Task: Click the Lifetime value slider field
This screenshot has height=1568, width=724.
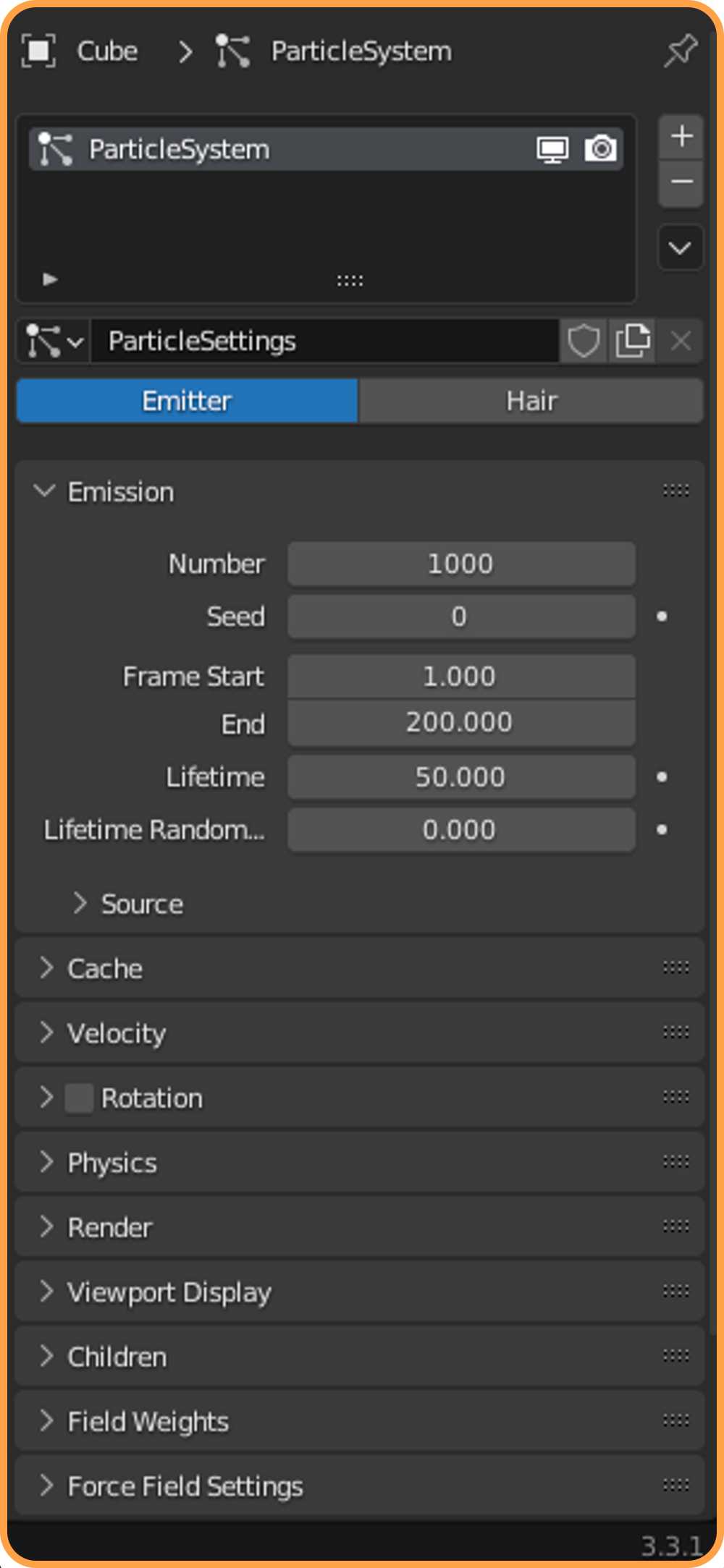Action: pyautogui.click(x=461, y=777)
